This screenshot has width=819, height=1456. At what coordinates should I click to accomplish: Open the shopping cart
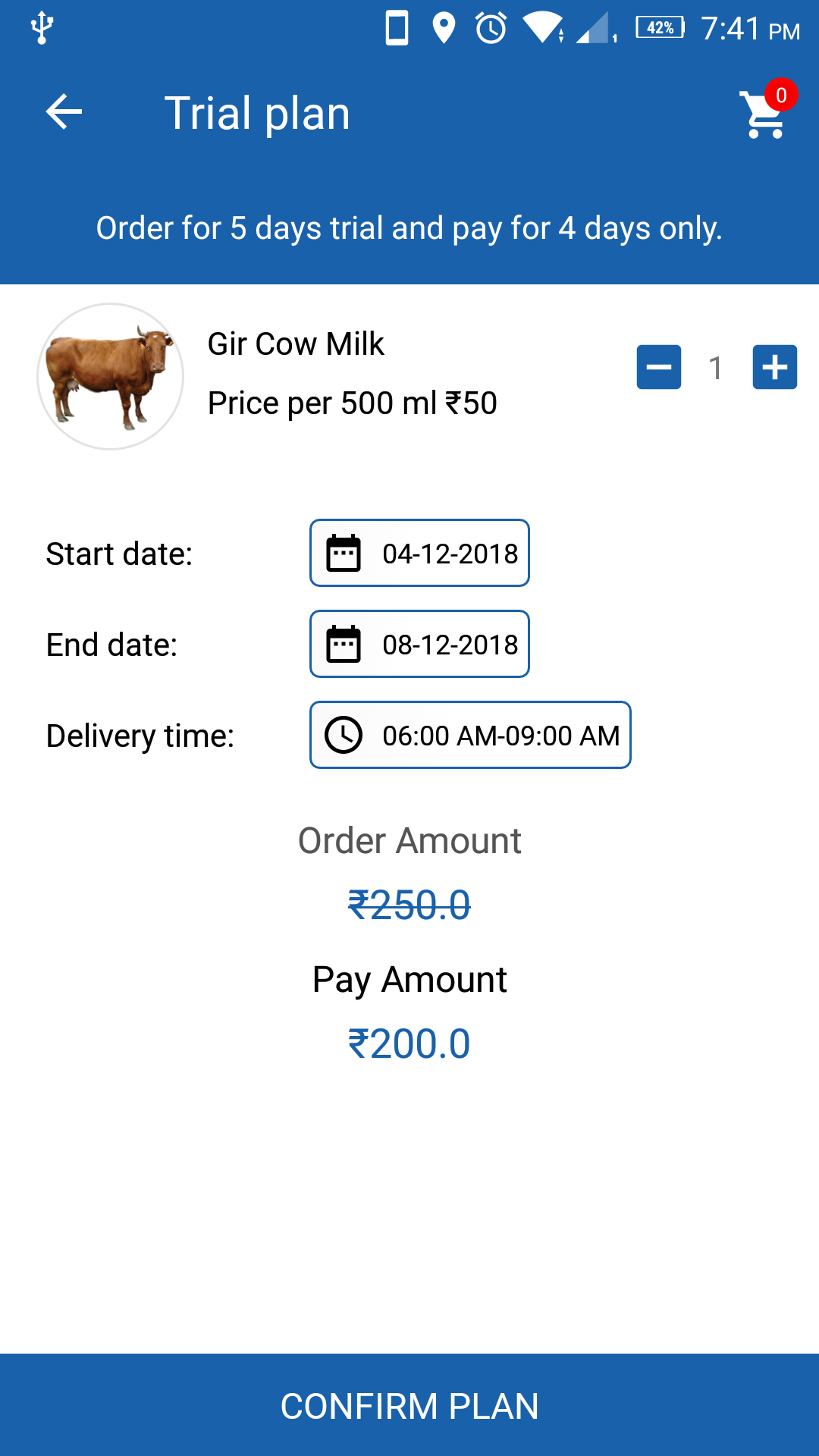pos(764,114)
